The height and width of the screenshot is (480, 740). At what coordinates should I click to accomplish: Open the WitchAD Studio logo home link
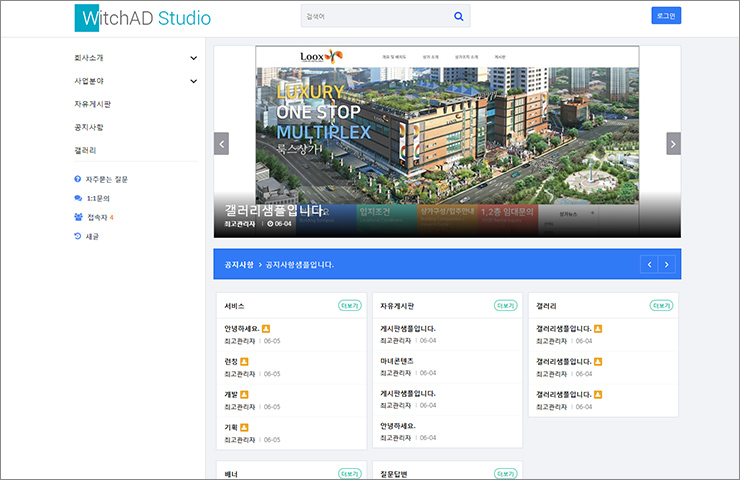143,18
